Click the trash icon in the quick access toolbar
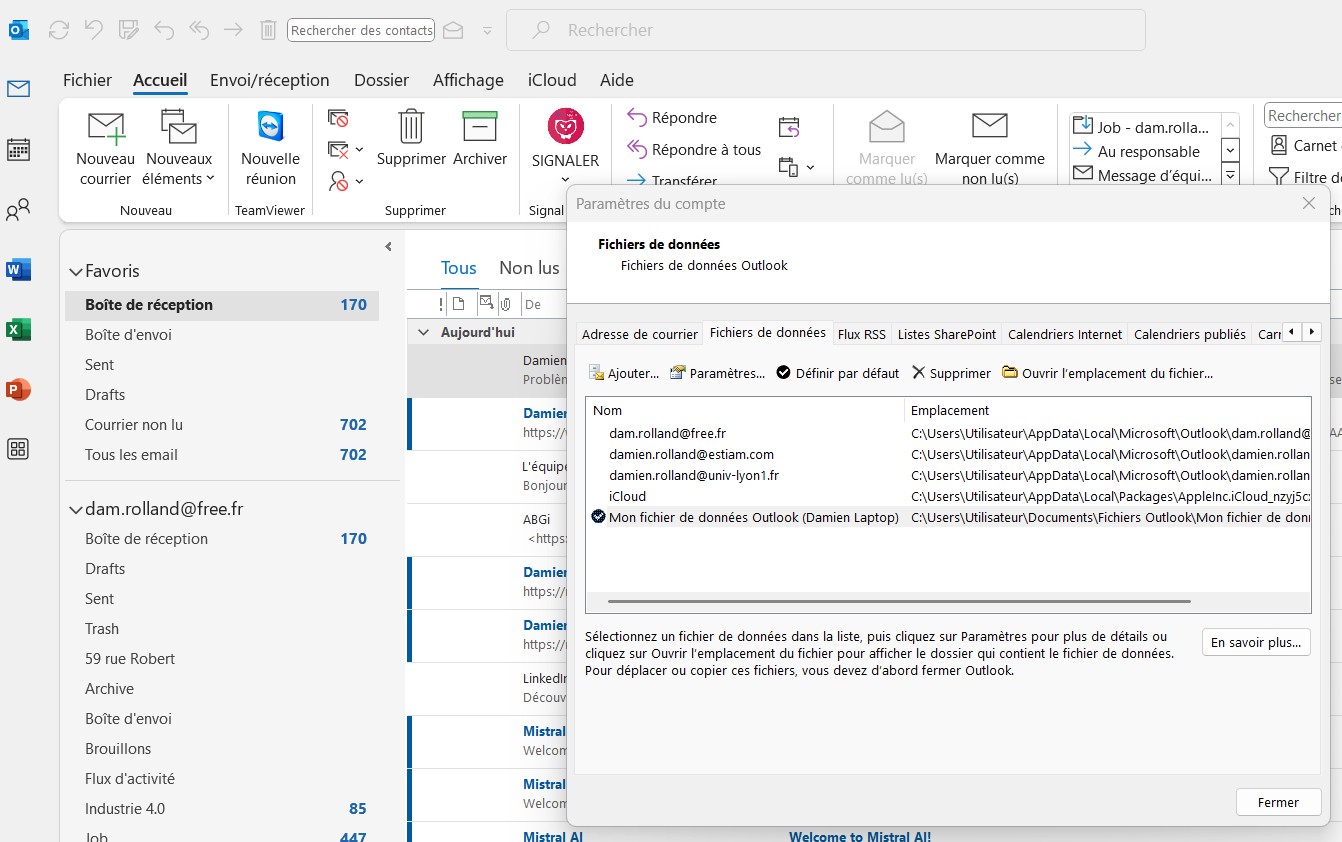This screenshot has width=1342, height=842. 268,30
